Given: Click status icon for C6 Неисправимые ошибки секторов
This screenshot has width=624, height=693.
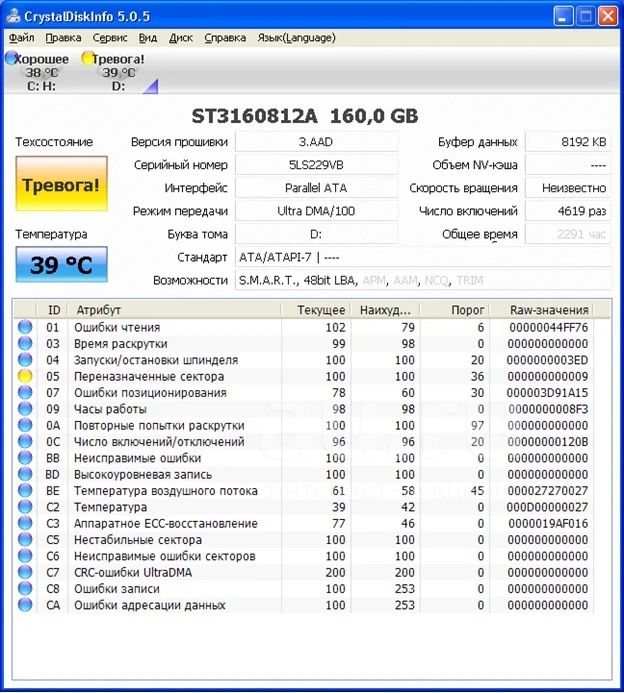Looking at the screenshot, I should (25, 556).
